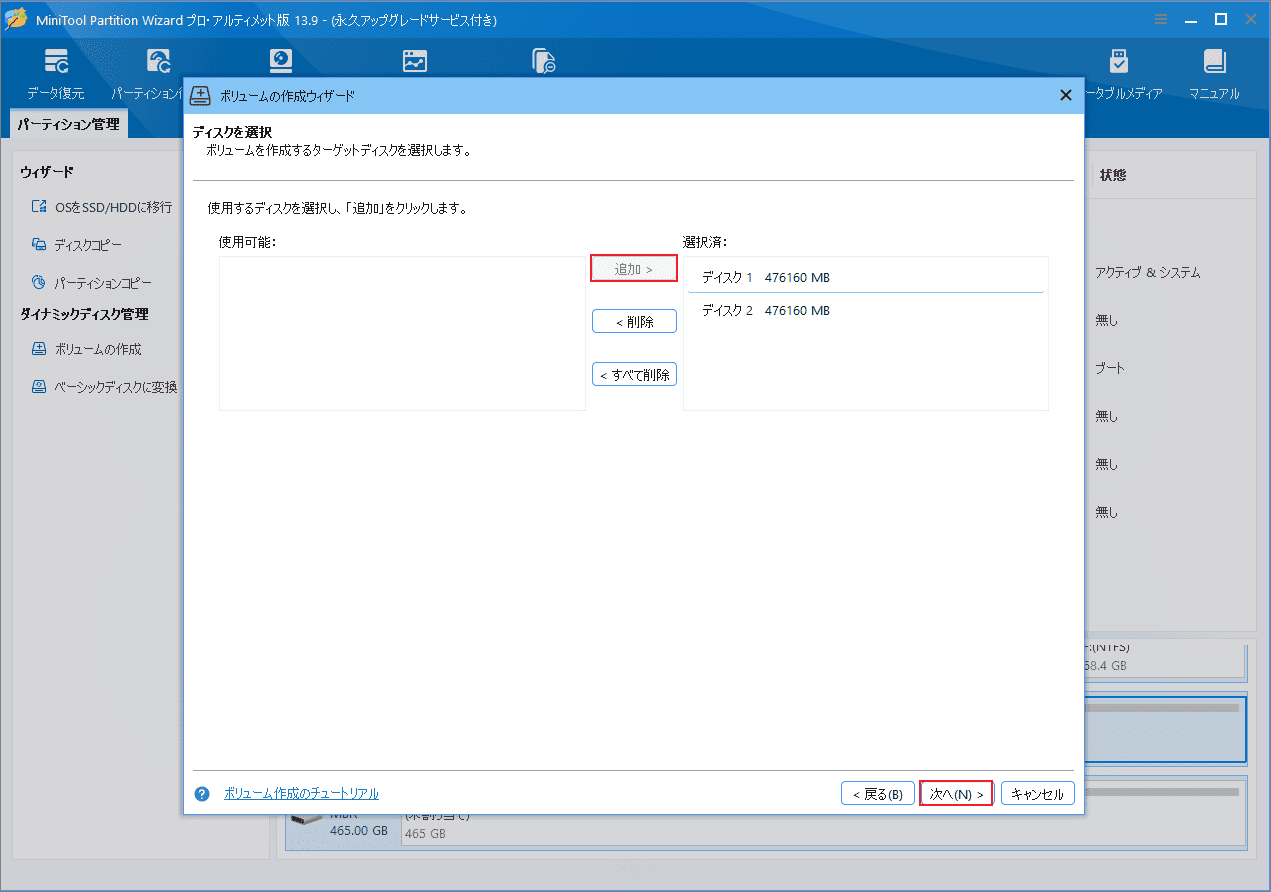Screen dimensions: 1271x892
Task: Click the < 戻る(B) button
Action: 878,794
